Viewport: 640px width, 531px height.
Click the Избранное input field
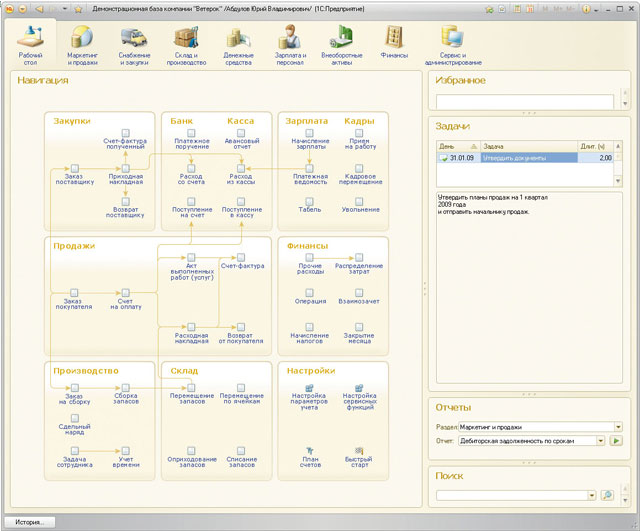click(x=524, y=101)
